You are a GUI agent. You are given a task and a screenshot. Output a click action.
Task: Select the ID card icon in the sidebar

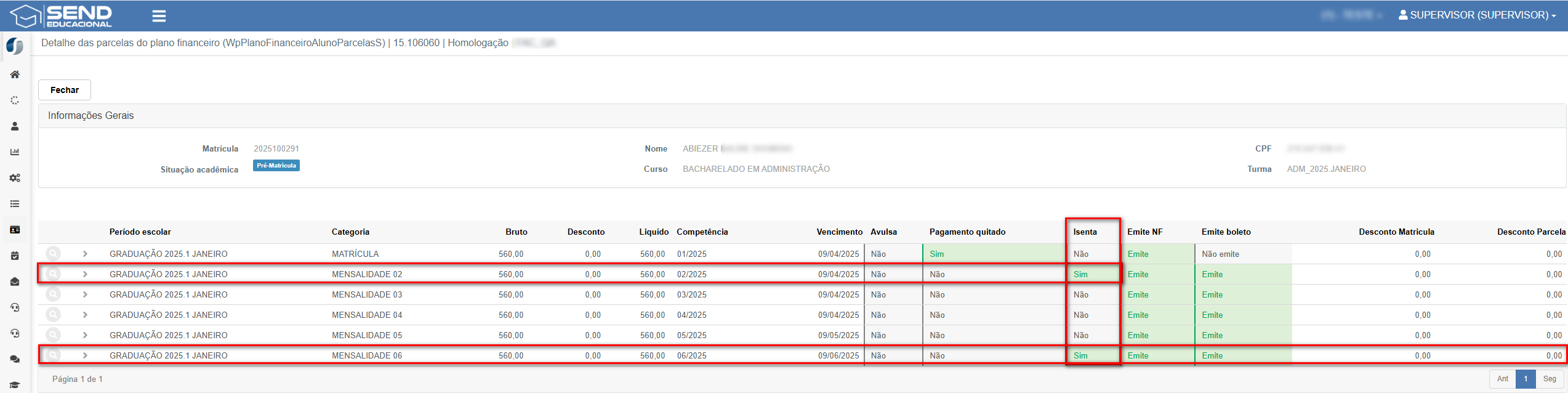15,230
